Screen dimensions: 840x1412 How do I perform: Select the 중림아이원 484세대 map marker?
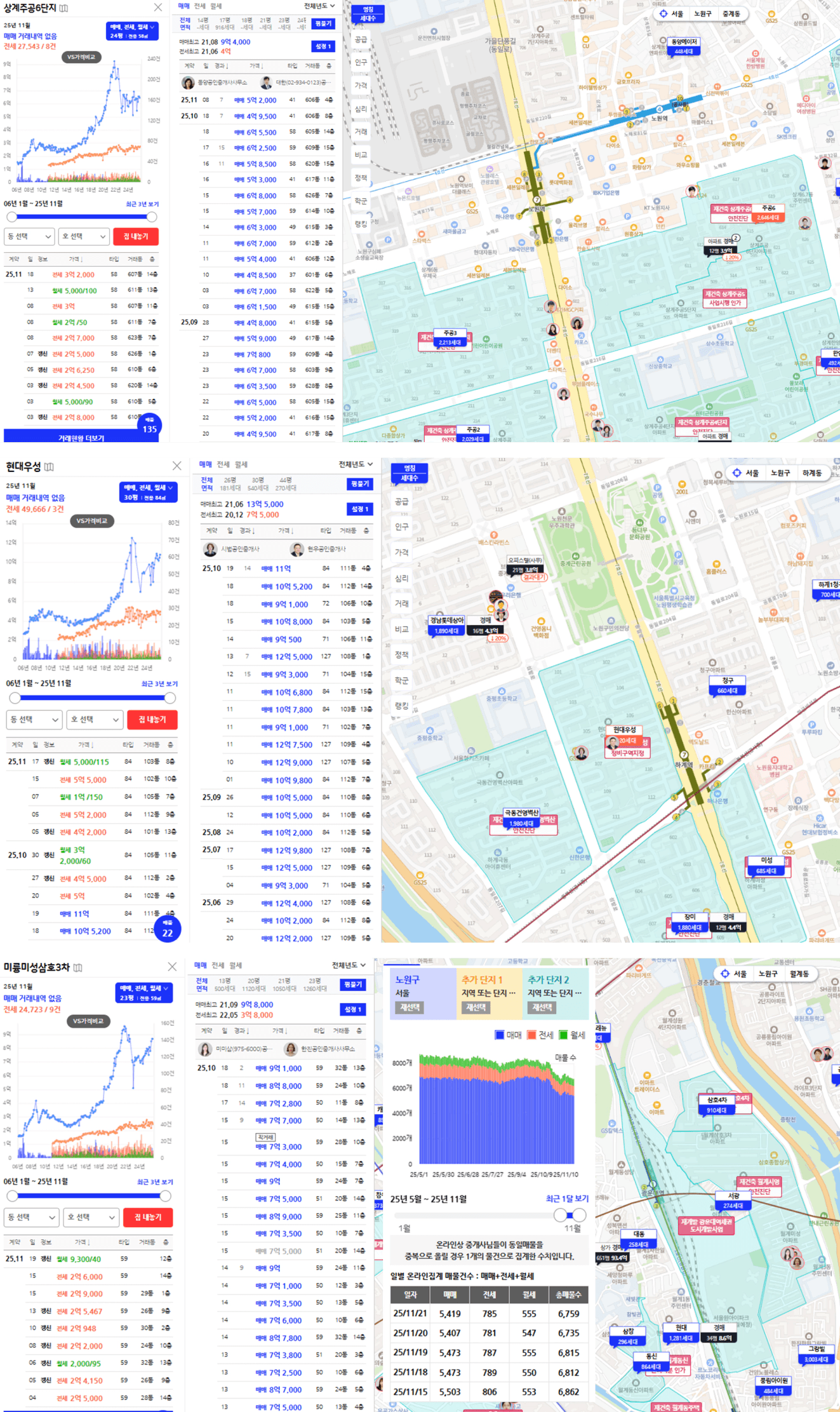(773, 1385)
